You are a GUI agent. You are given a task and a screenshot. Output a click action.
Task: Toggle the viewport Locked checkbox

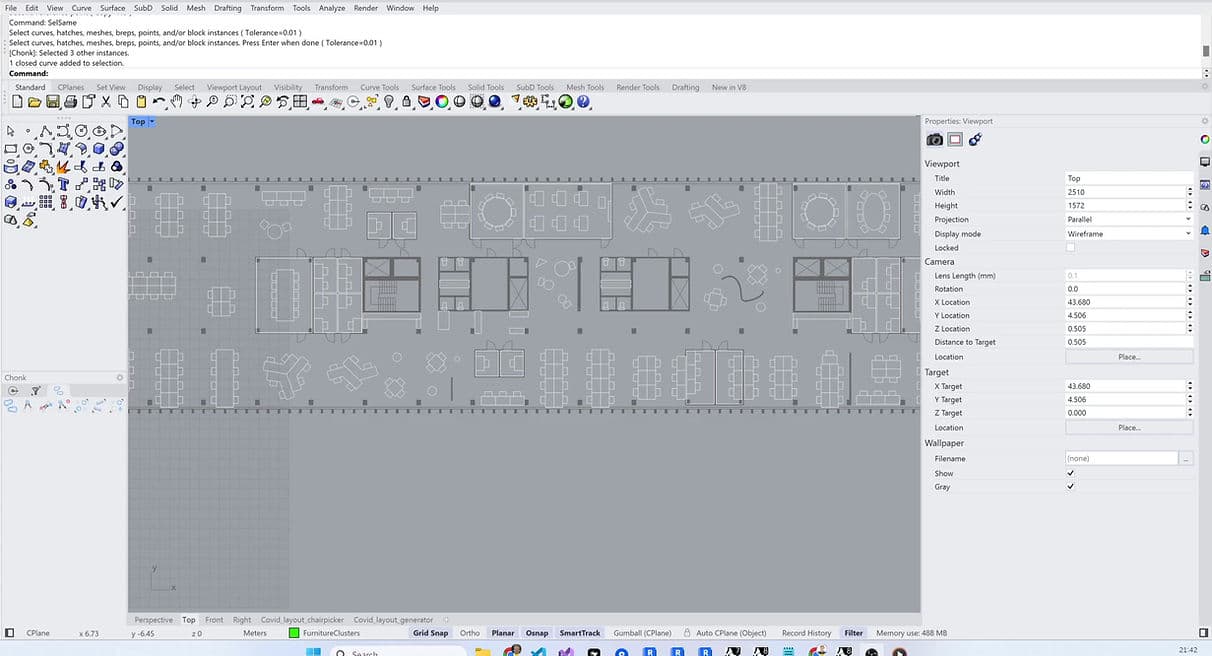(x=1071, y=247)
